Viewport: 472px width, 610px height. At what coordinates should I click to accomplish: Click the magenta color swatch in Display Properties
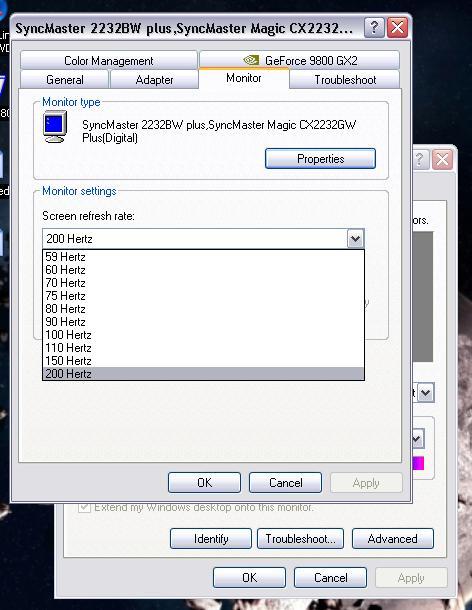pyautogui.click(x=418, y=463)
